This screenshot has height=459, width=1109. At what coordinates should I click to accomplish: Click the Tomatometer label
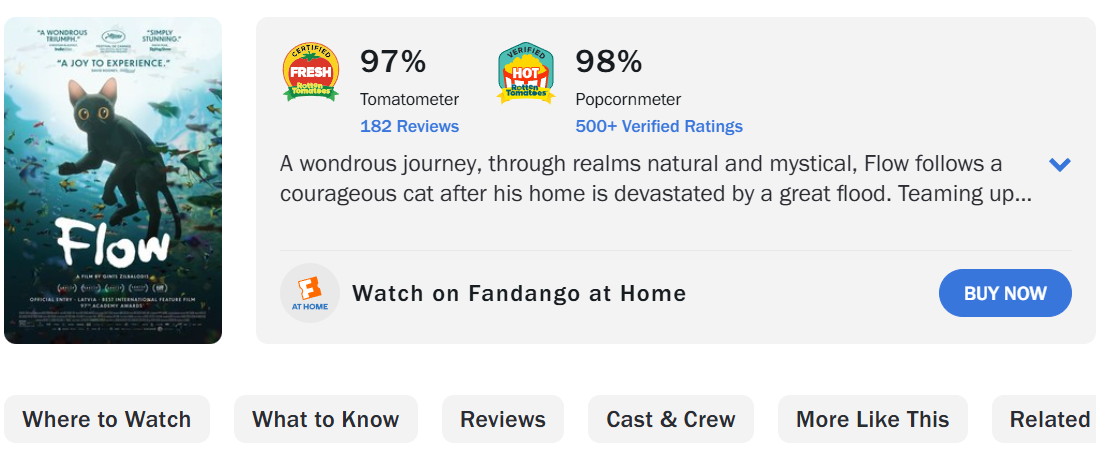(409, 99)
